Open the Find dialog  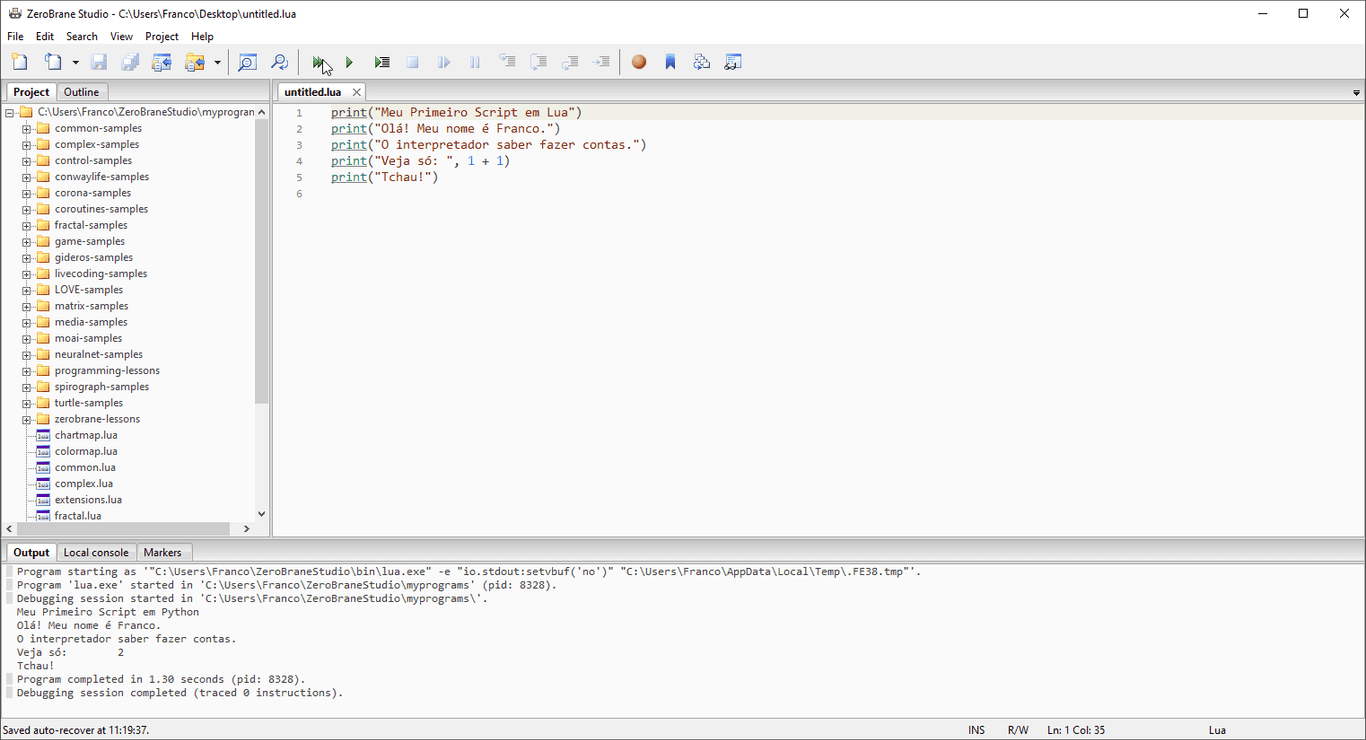tap(247, 61)
